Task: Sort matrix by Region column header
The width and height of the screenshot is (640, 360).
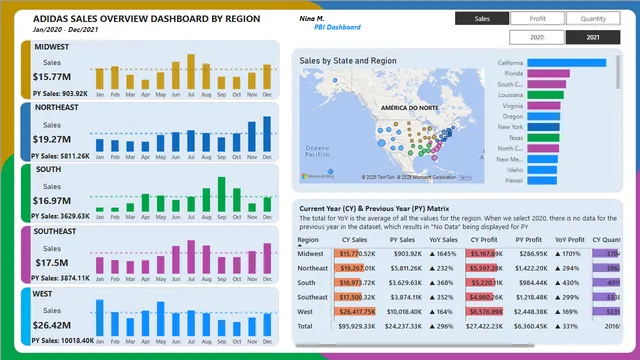Action: click(x=308, y=240)
